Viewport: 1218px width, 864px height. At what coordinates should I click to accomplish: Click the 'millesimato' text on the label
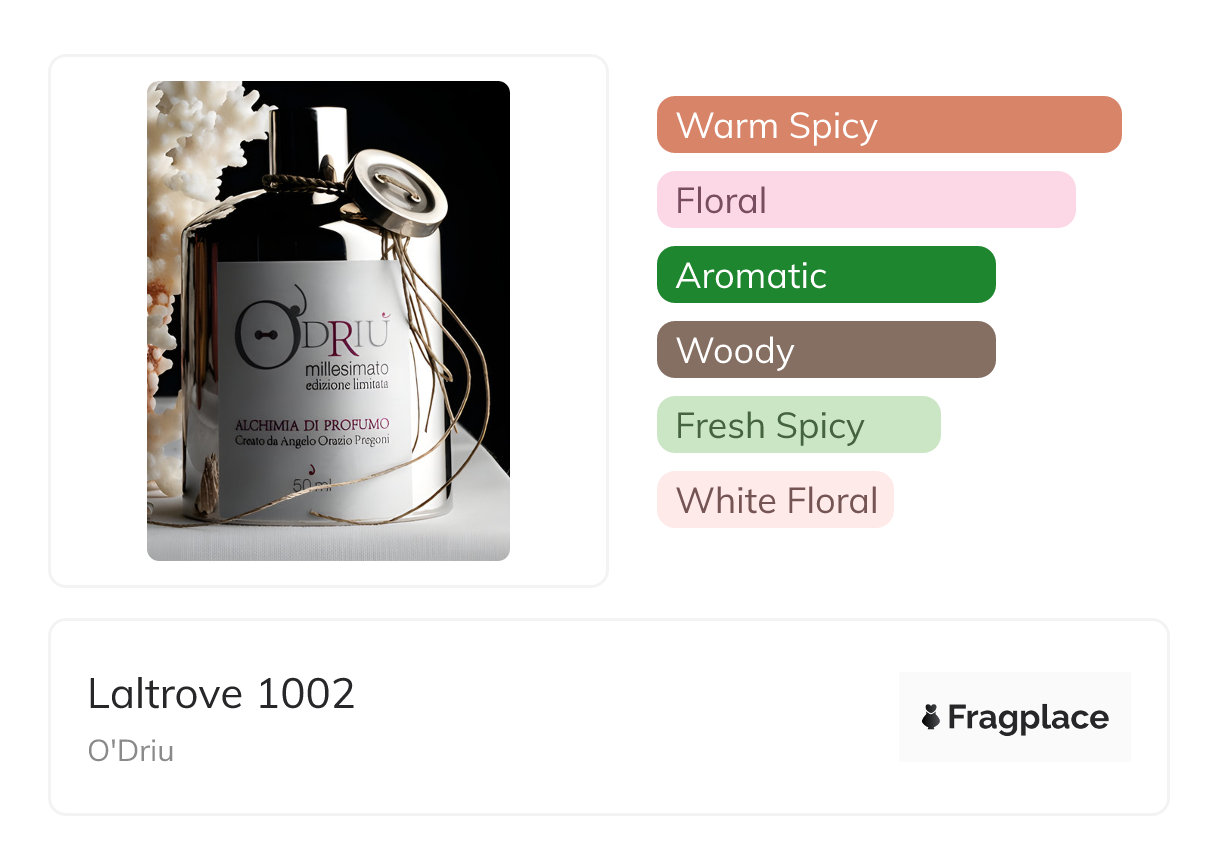(347, 369)
